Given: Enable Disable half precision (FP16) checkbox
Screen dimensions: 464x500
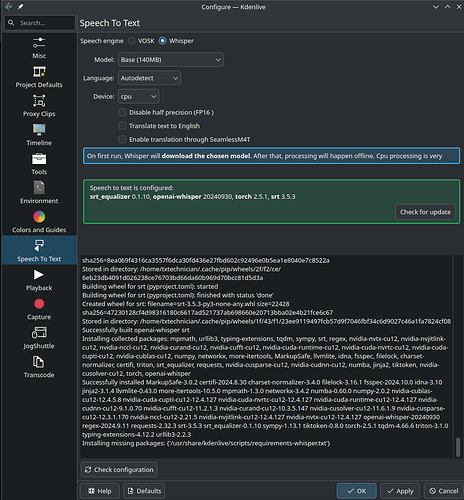Looking at the screenshot, I should pos(122,112).
